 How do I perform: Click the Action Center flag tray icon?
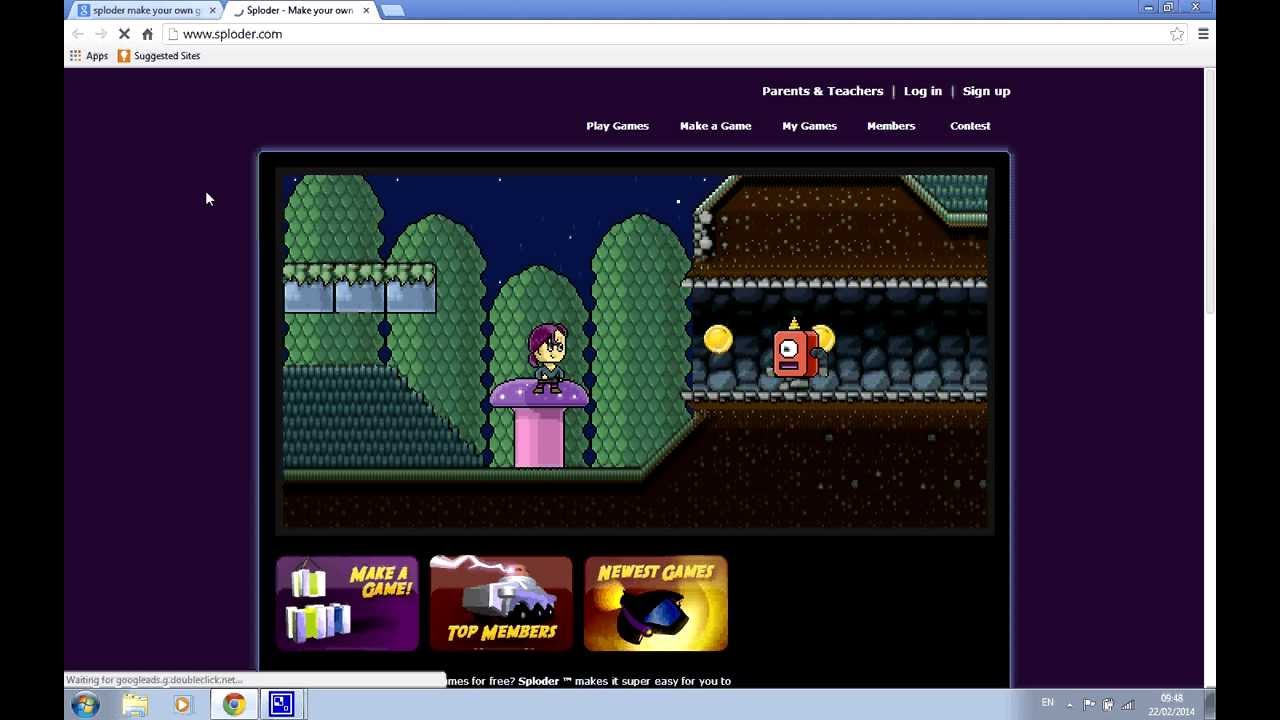coord(1089,705)
